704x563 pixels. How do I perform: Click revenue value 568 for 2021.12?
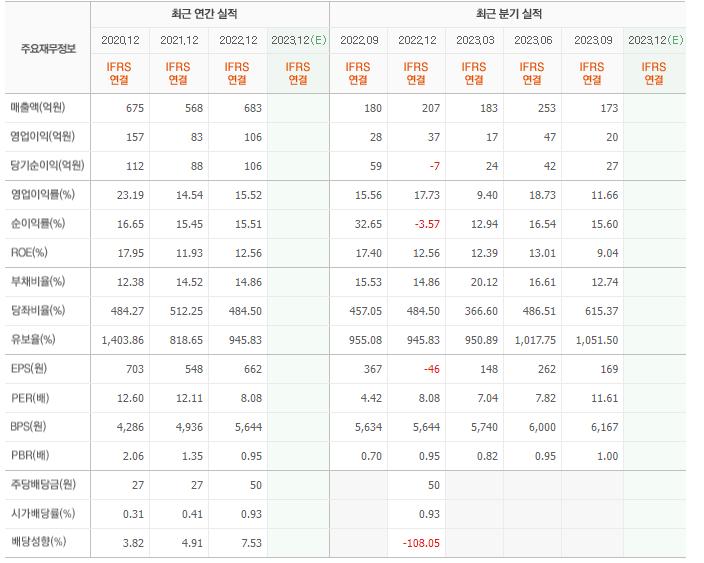(194, 108)
